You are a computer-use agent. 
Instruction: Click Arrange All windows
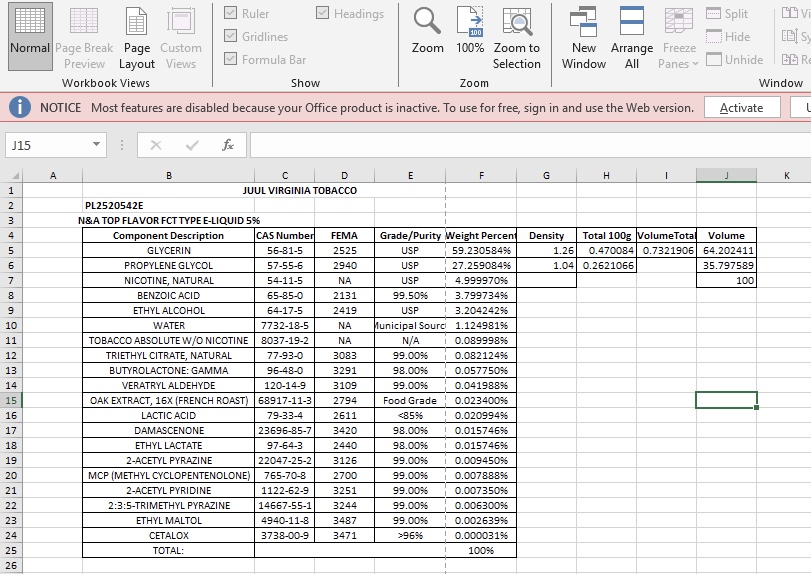coord(632,37)
